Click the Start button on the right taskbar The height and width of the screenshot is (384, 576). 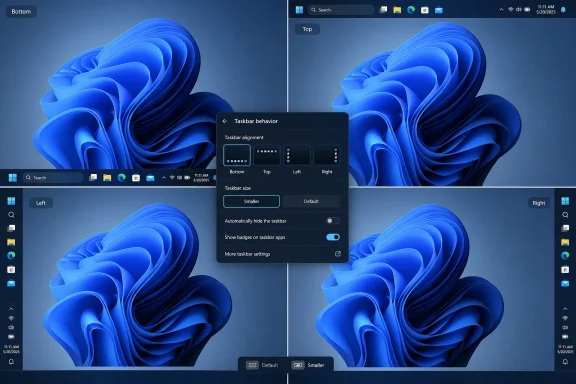pyautogui.click(x=565, y=201)
